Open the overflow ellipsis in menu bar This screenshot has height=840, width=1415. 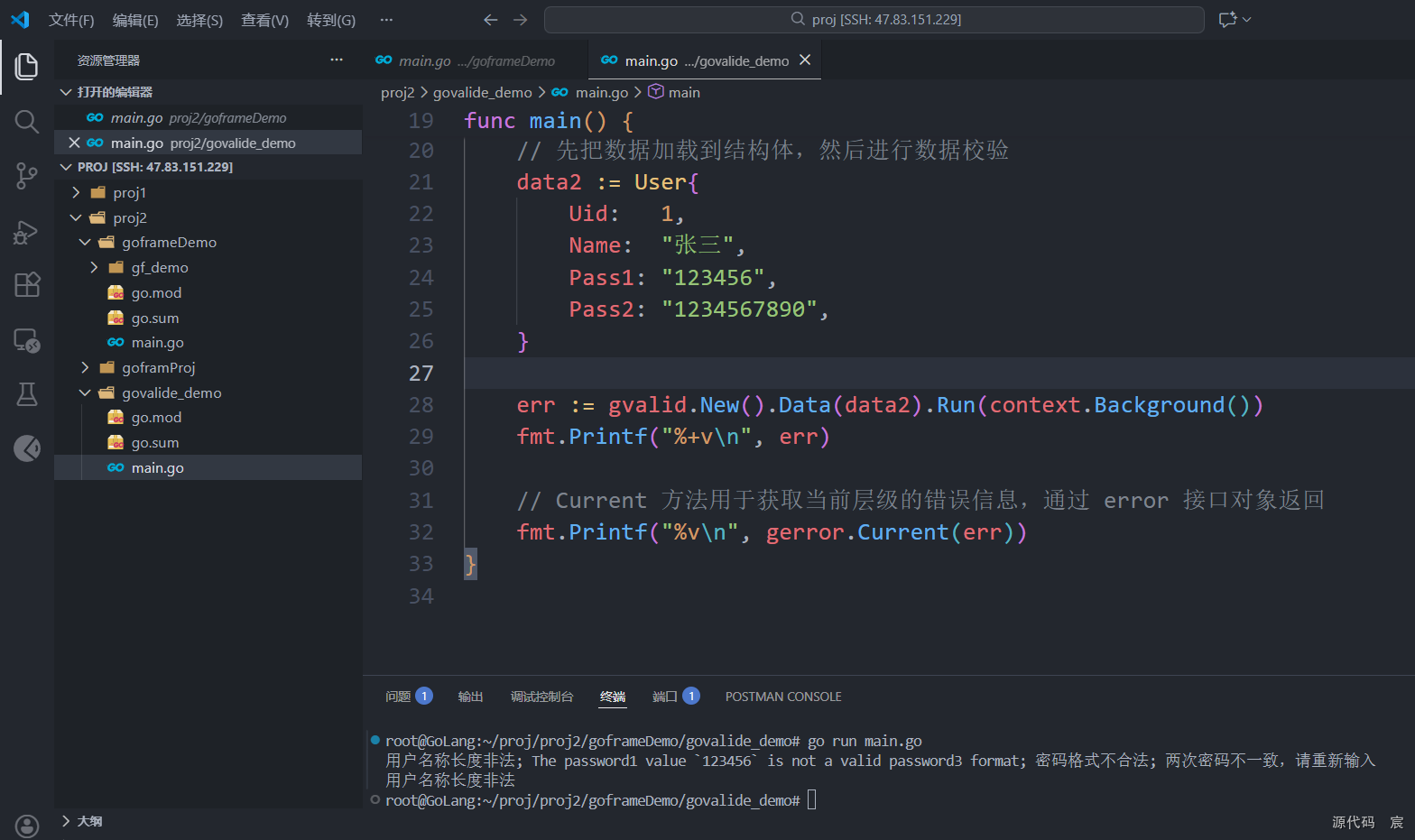pos(386,19)
